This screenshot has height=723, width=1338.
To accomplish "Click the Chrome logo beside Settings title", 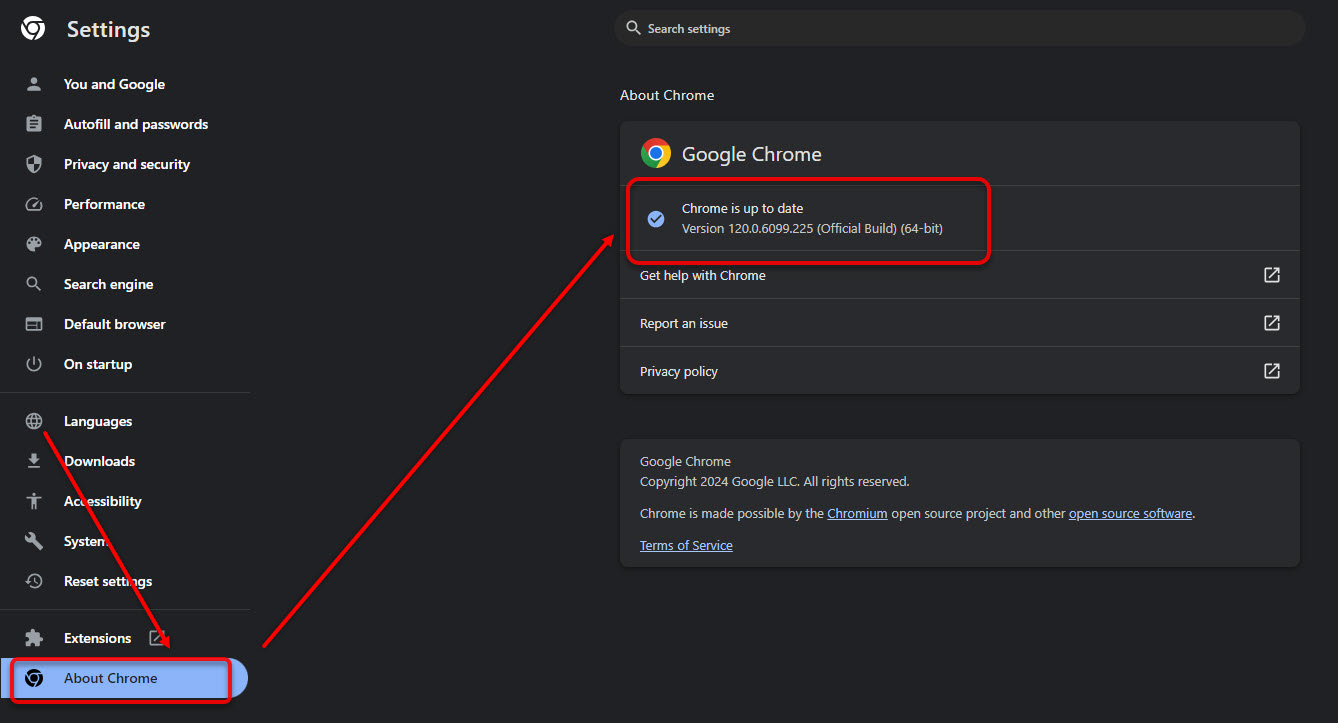I will pos(33,29).
